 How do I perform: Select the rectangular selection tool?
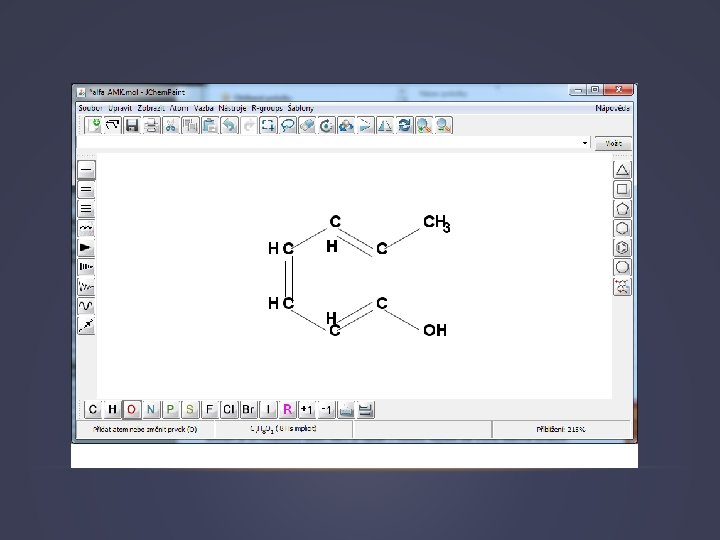tap(268, 125)
